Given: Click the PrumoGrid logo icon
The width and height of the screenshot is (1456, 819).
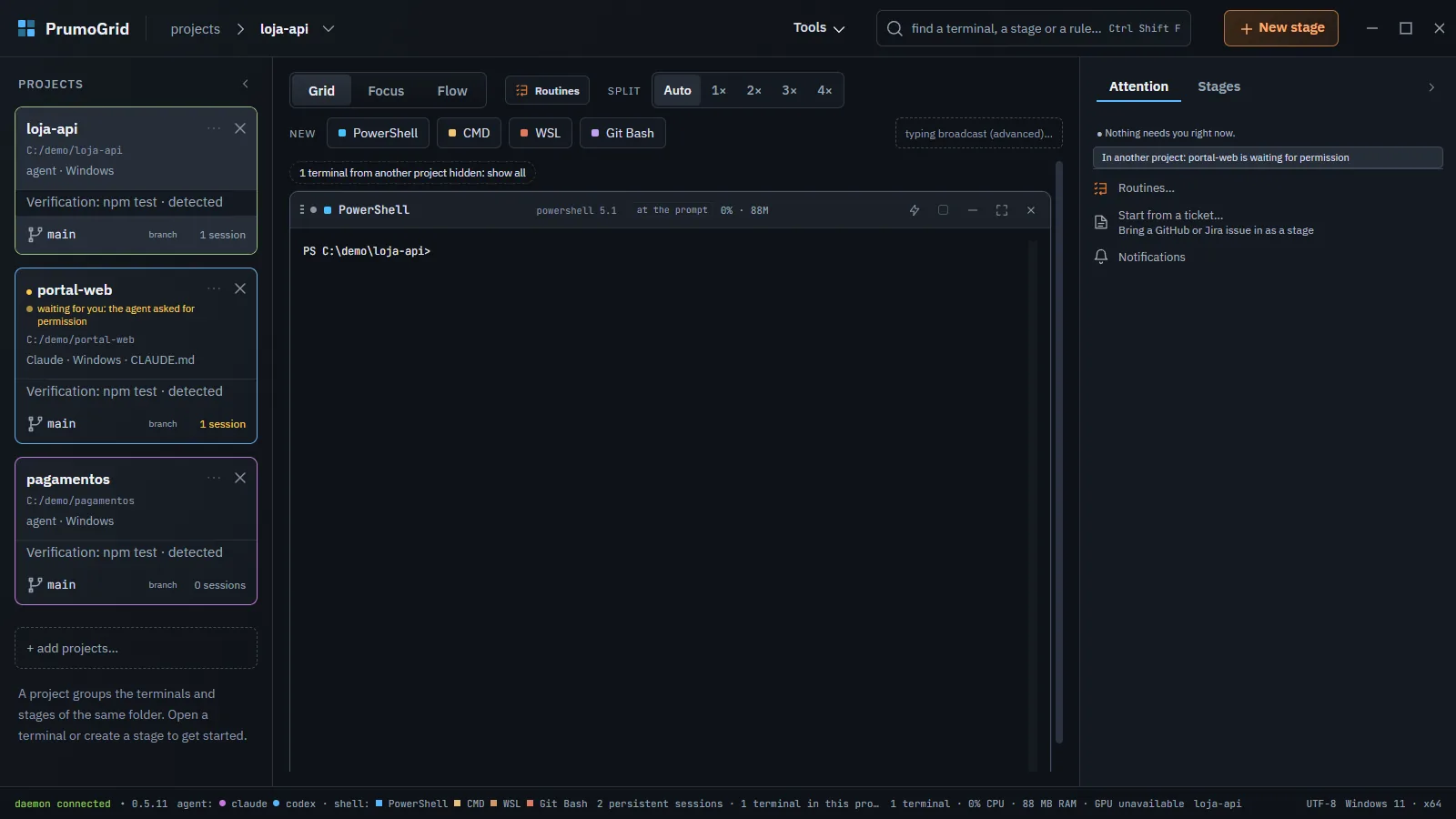Looking at the screenshot, I should [26, 28].
